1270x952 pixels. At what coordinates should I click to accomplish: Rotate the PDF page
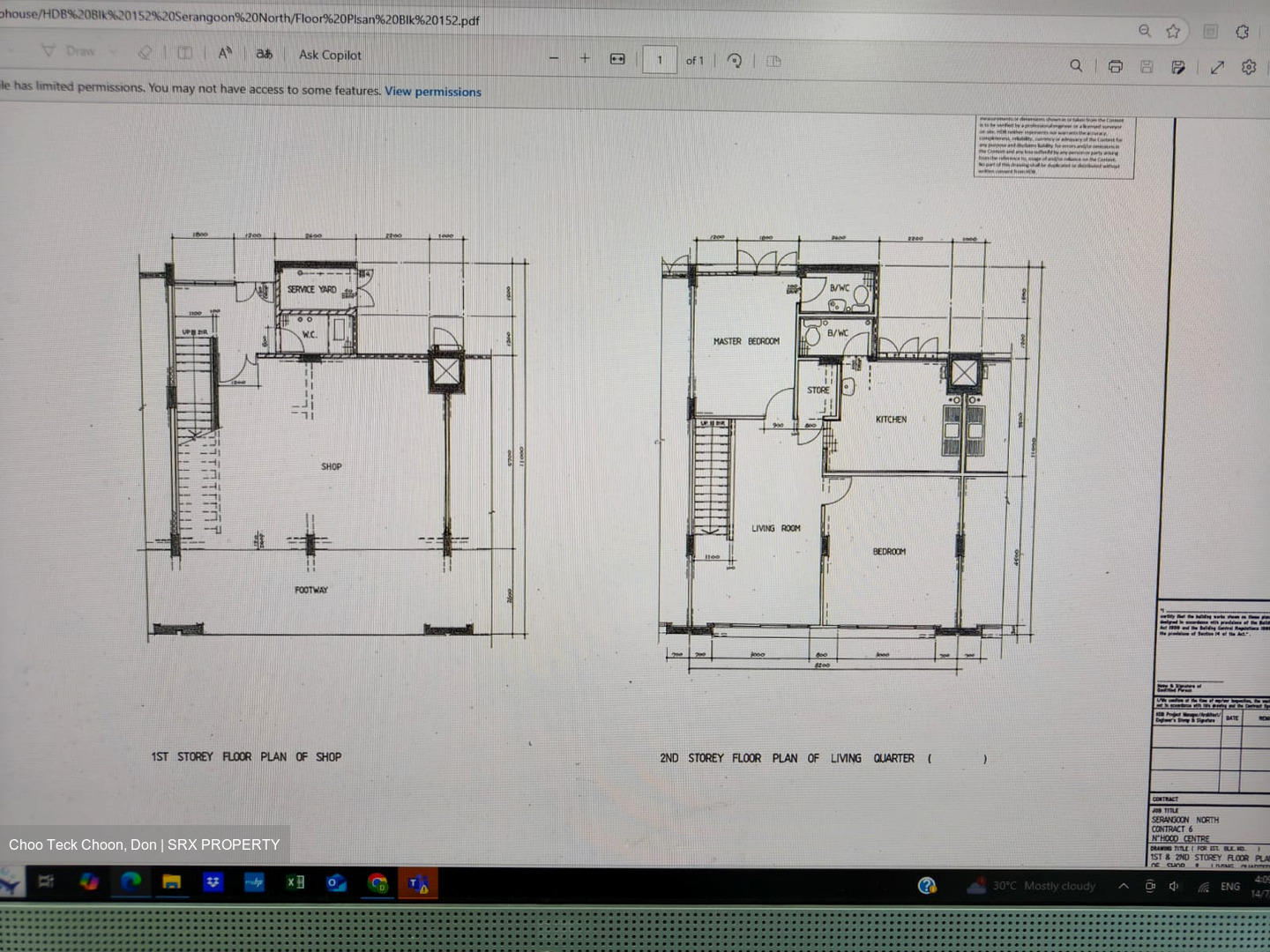point(734,61)
